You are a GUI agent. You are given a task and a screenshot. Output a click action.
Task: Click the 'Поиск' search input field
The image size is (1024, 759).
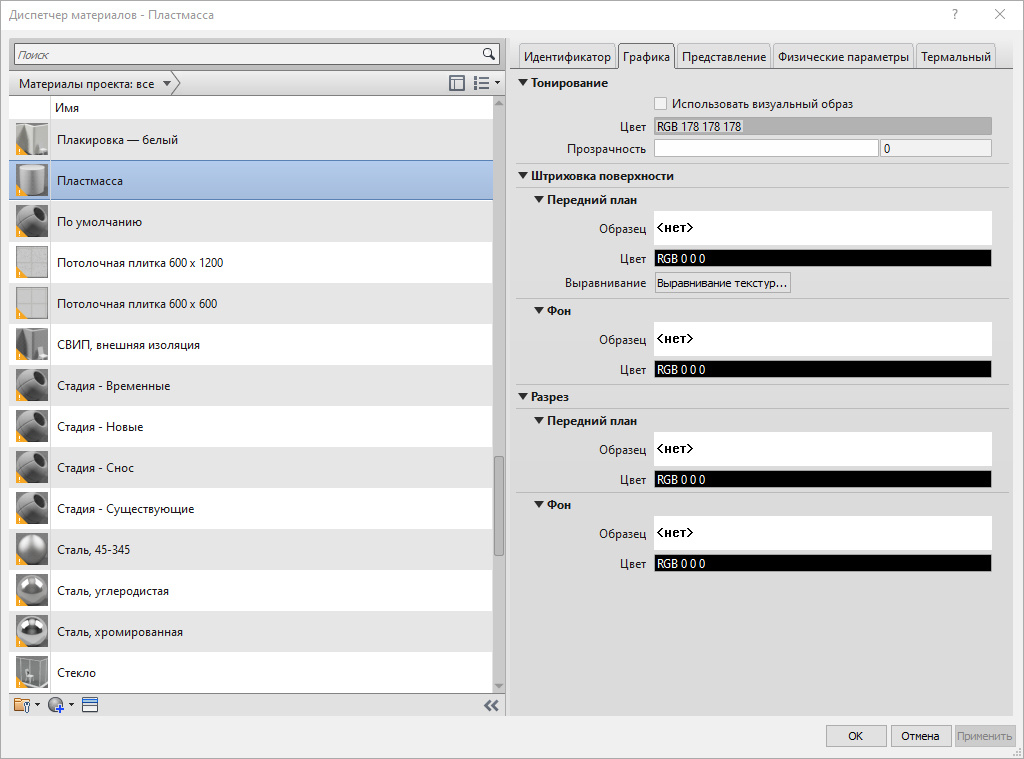(x=245, y=54)
